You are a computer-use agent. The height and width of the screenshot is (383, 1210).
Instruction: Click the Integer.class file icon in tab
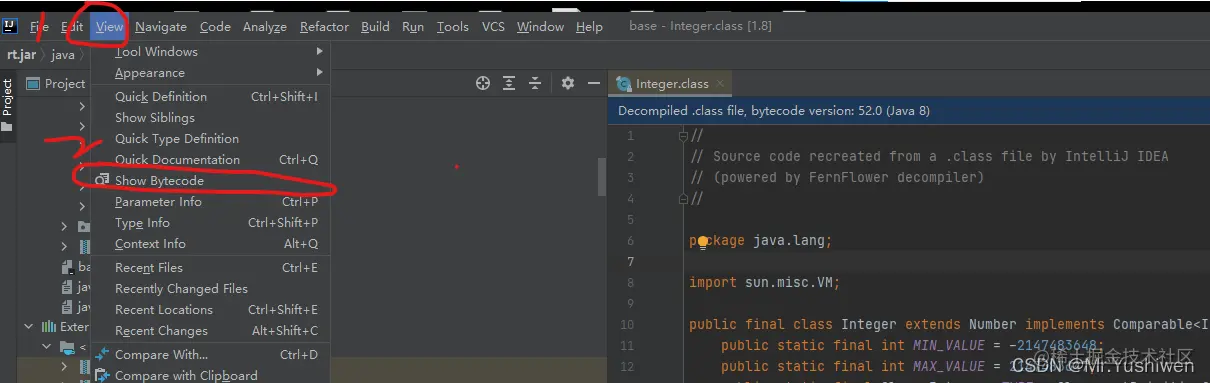coord(624,84)
